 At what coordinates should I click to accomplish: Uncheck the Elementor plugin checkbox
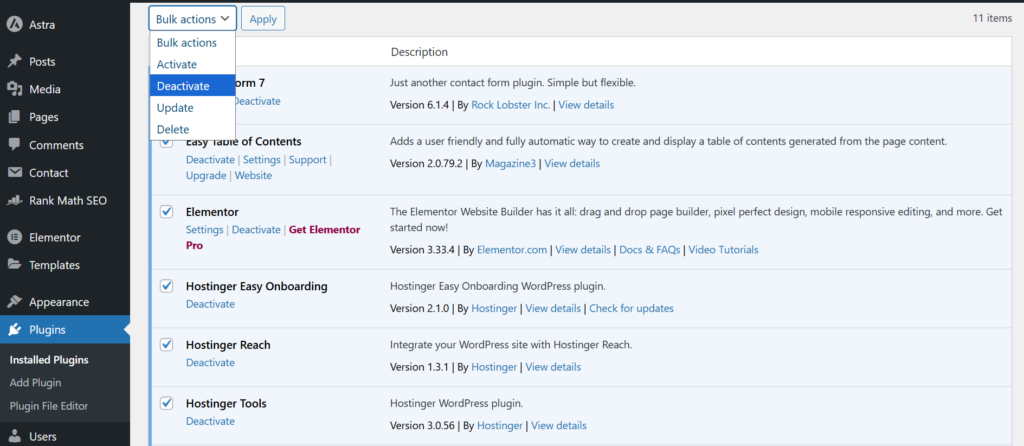(x=167, y=212)
